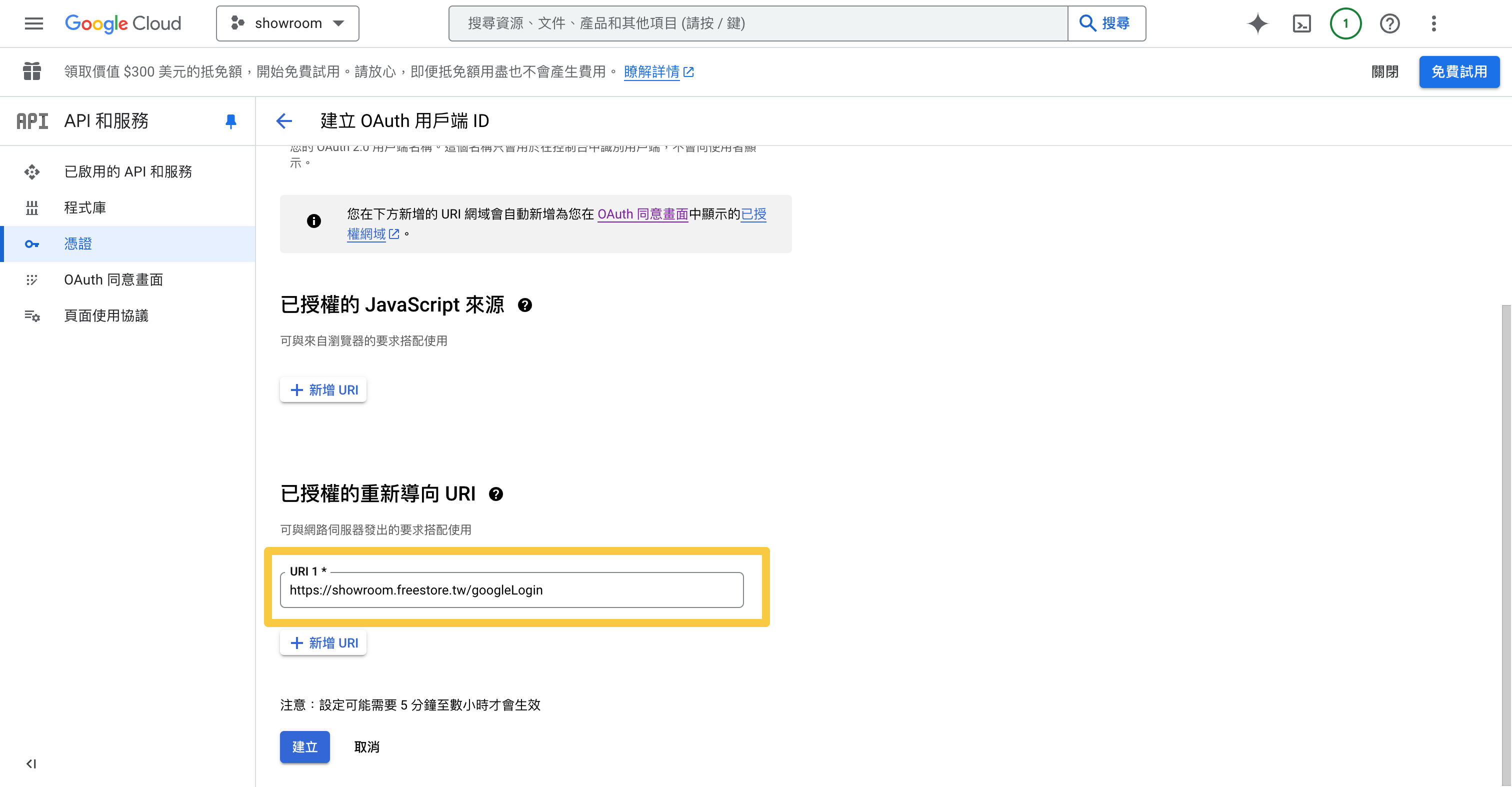
Task: Open the help question mark icon
Action: pos(1389,23)
